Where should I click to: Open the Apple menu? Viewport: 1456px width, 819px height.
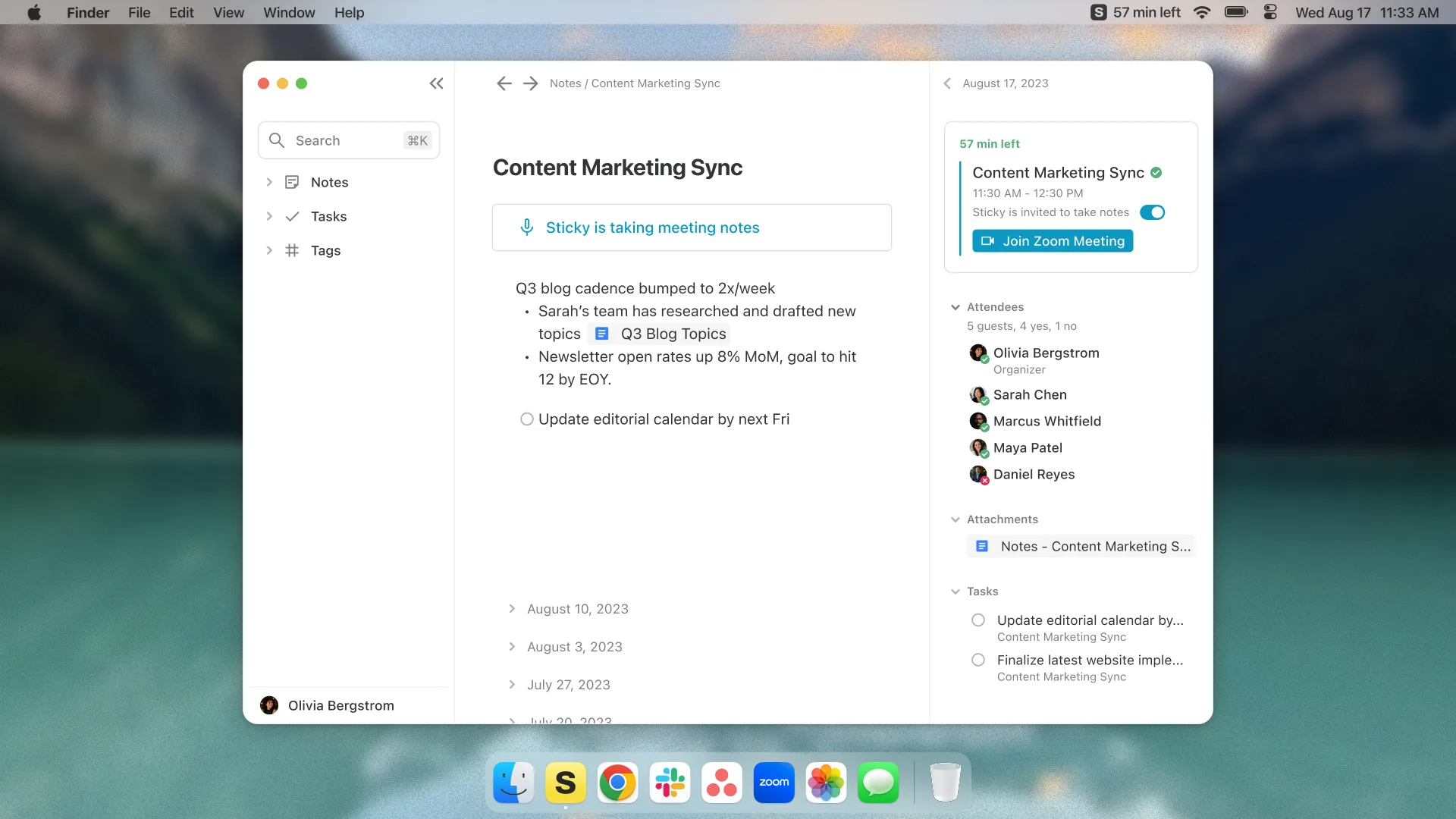point(34,12)
